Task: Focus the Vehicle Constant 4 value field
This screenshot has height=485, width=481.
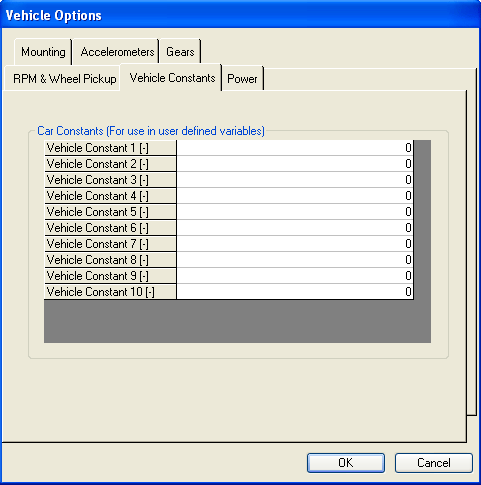Action: [295, 196]
